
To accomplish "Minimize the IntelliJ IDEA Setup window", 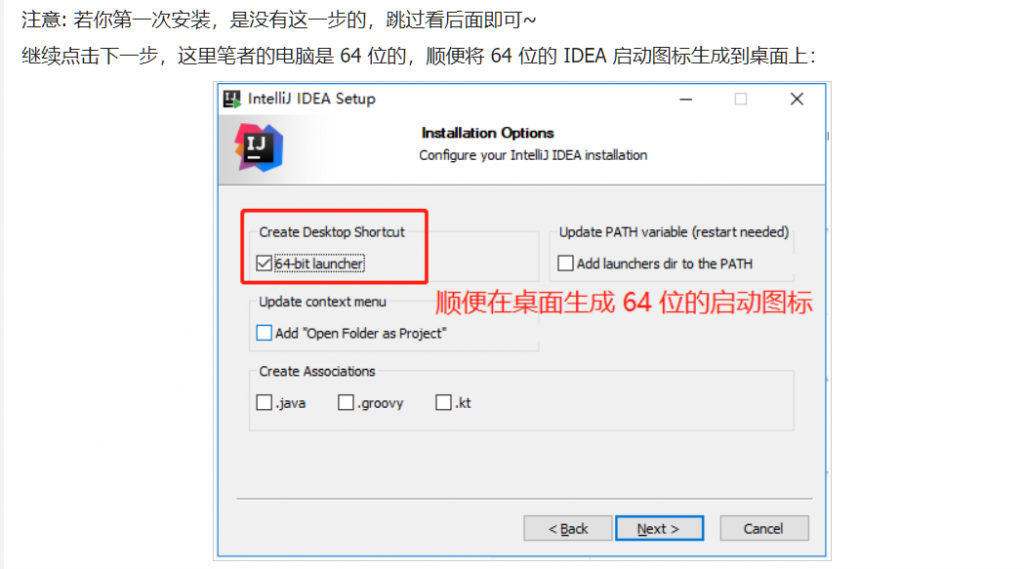I will click(686, 99).
